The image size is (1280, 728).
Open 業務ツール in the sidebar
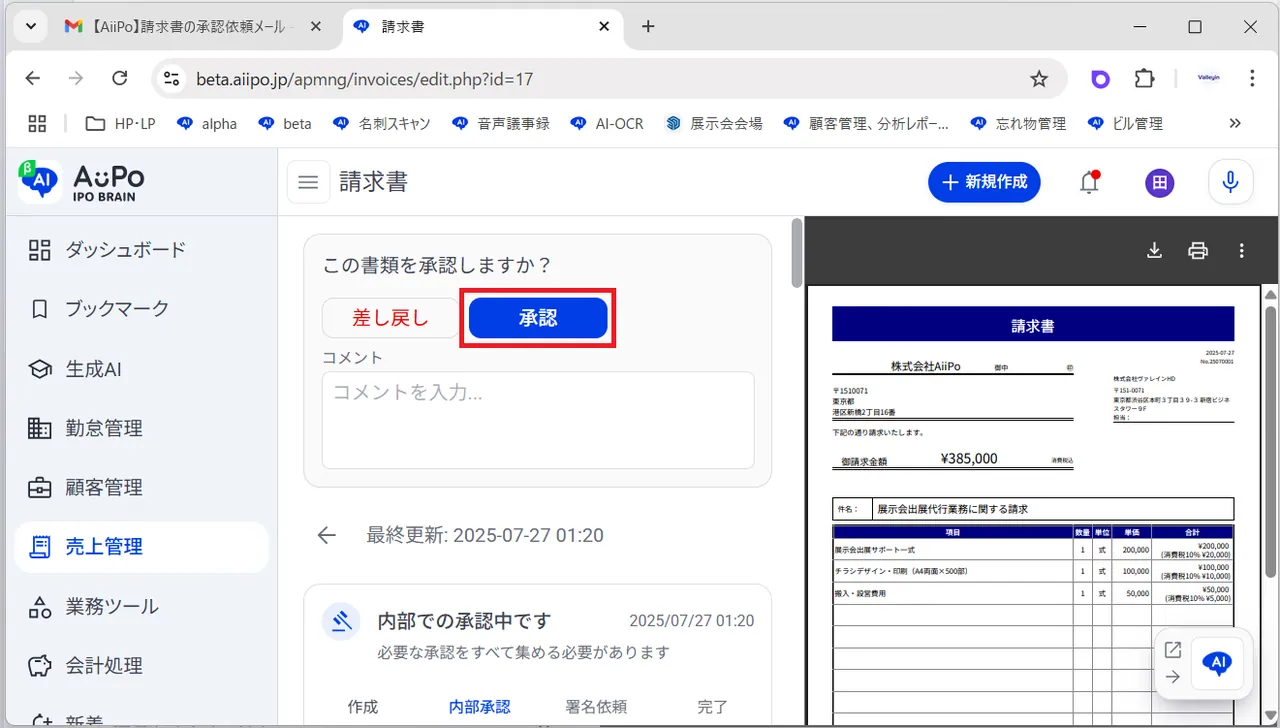[141, 606]
